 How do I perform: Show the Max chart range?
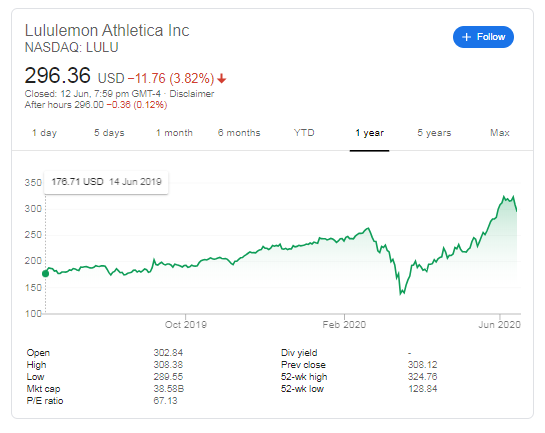click(x=500, y=133)
